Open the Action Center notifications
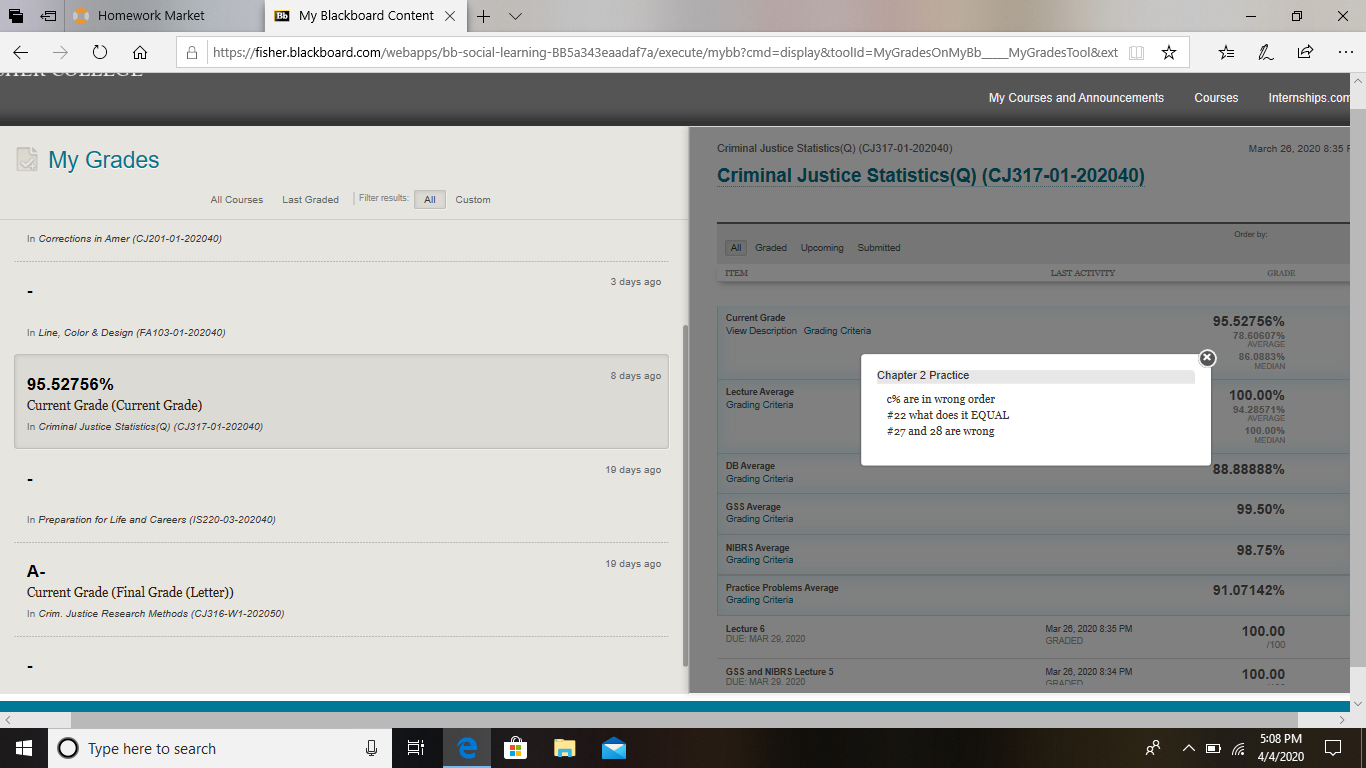Viewport: 1366px width, 768px height. [1333, 748]
